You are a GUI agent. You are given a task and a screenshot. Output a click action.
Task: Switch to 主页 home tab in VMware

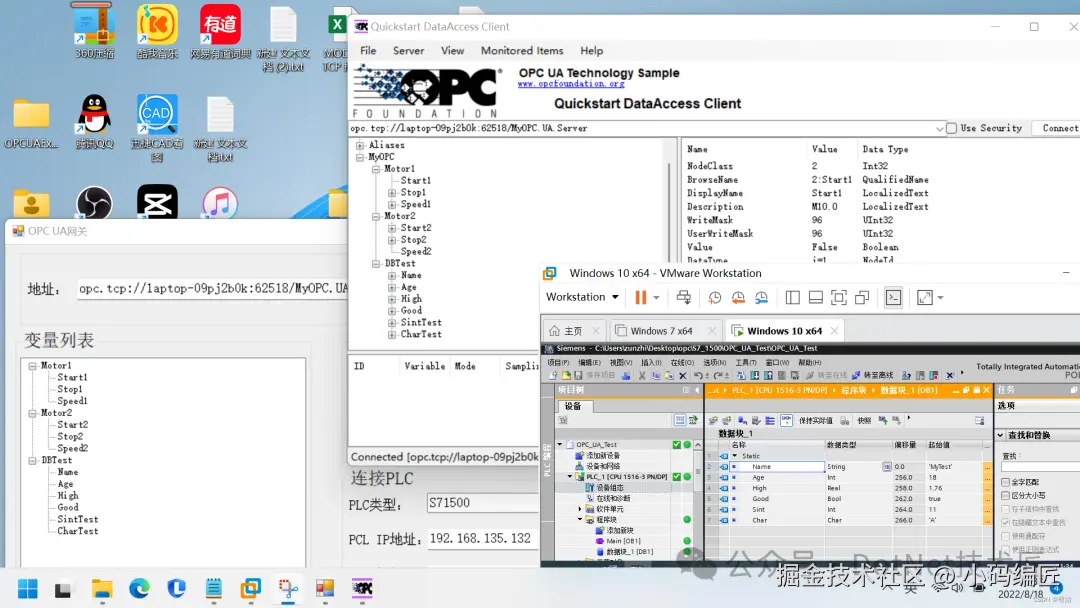pyautogui.click(x=573, y=331)
